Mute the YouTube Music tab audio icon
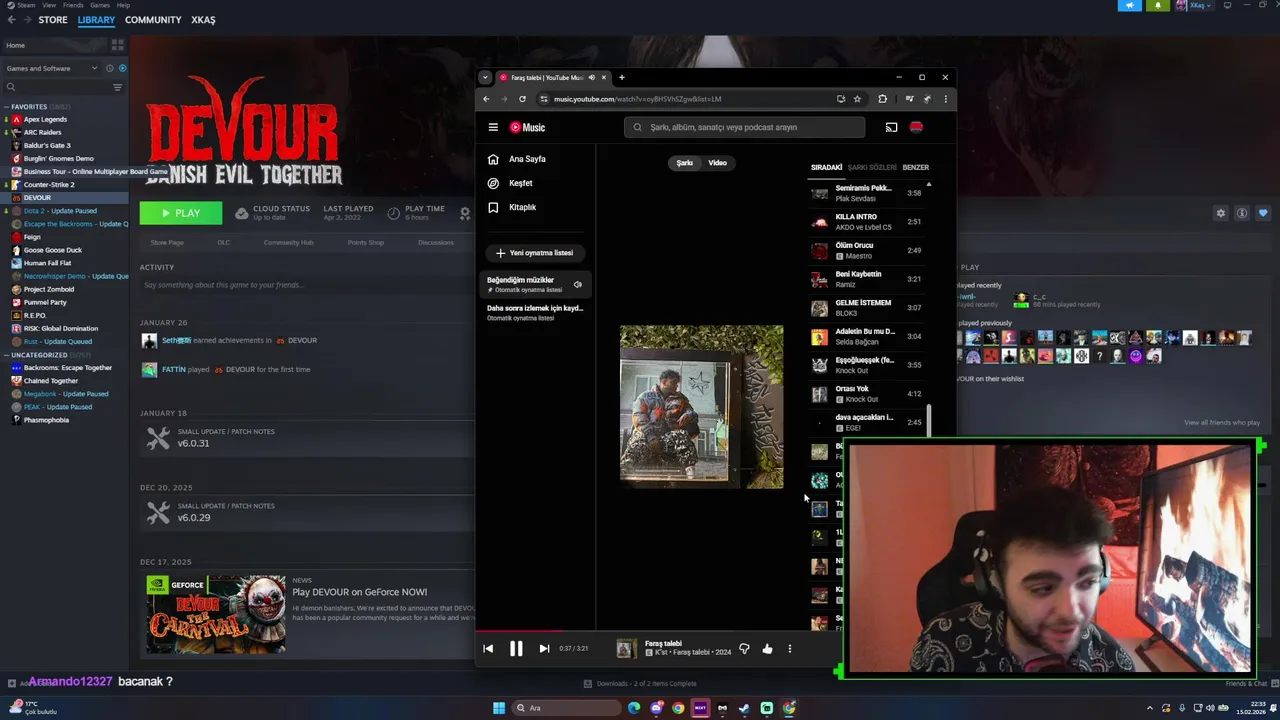 [592, 77]
